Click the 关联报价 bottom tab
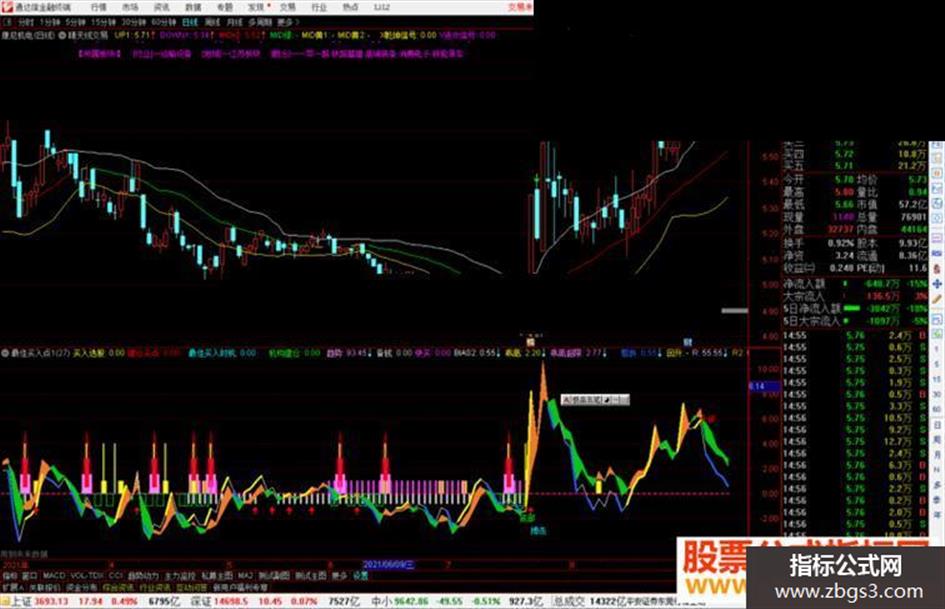The image size is (945, 609). click(45, 587)
